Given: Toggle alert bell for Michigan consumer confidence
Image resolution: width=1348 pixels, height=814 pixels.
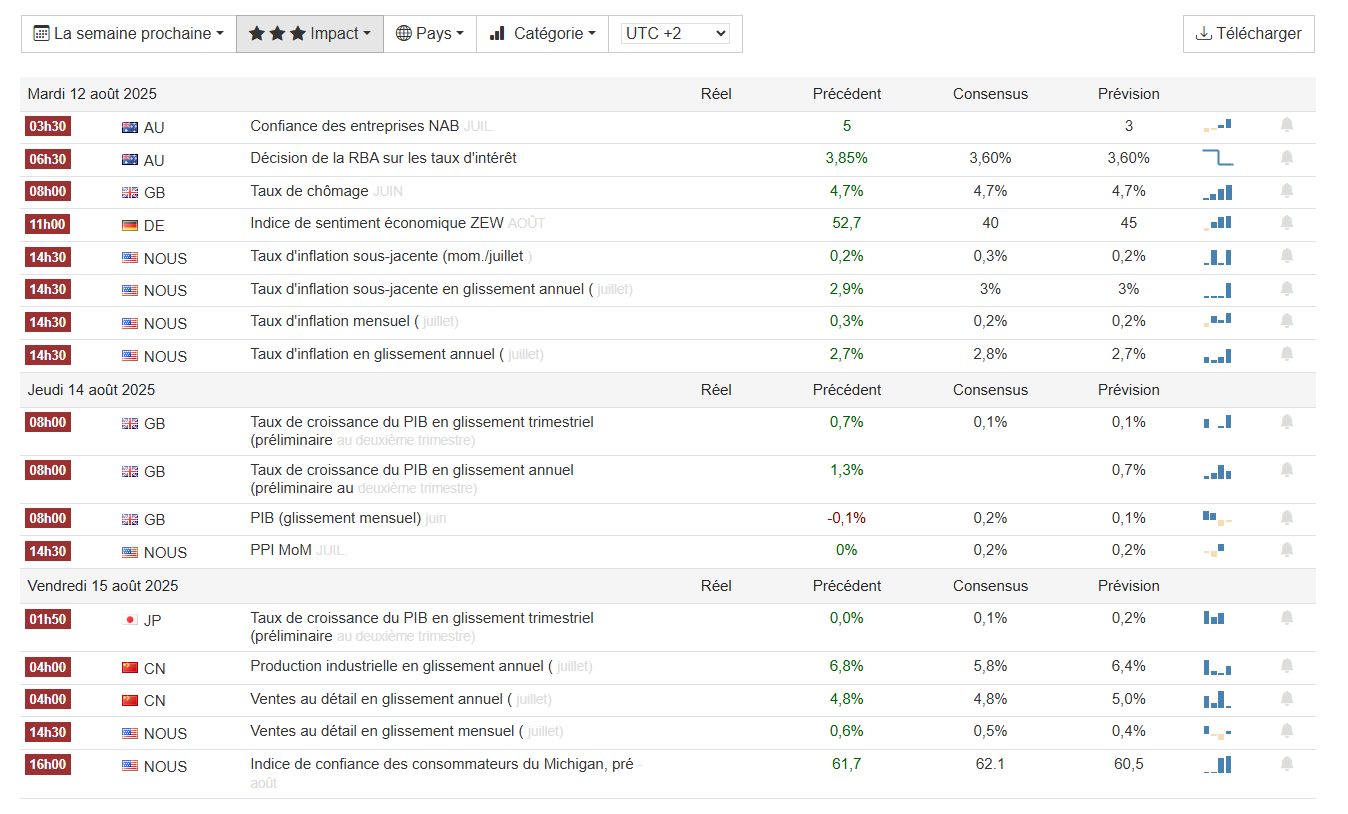Looking at the screenshot, I should (1287, 764).
